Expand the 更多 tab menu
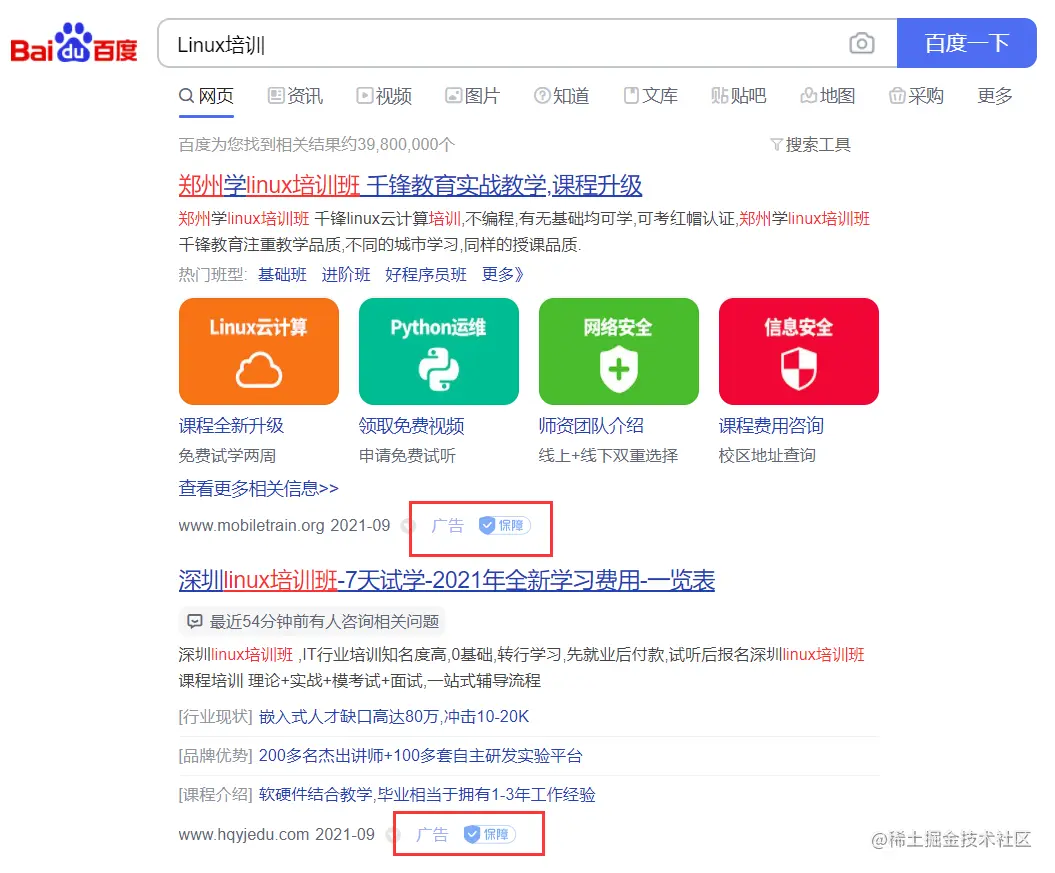 994,96
